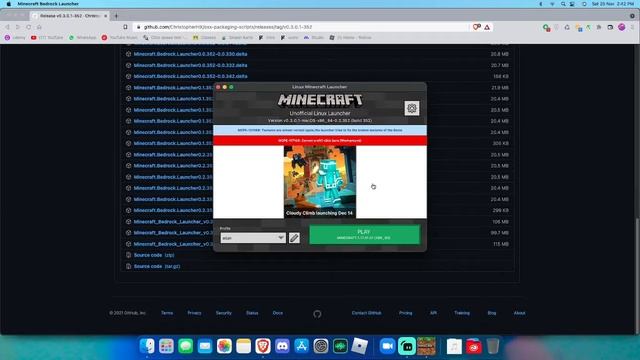
Task: Go forward in the browser
Action: tap(18, 27)
